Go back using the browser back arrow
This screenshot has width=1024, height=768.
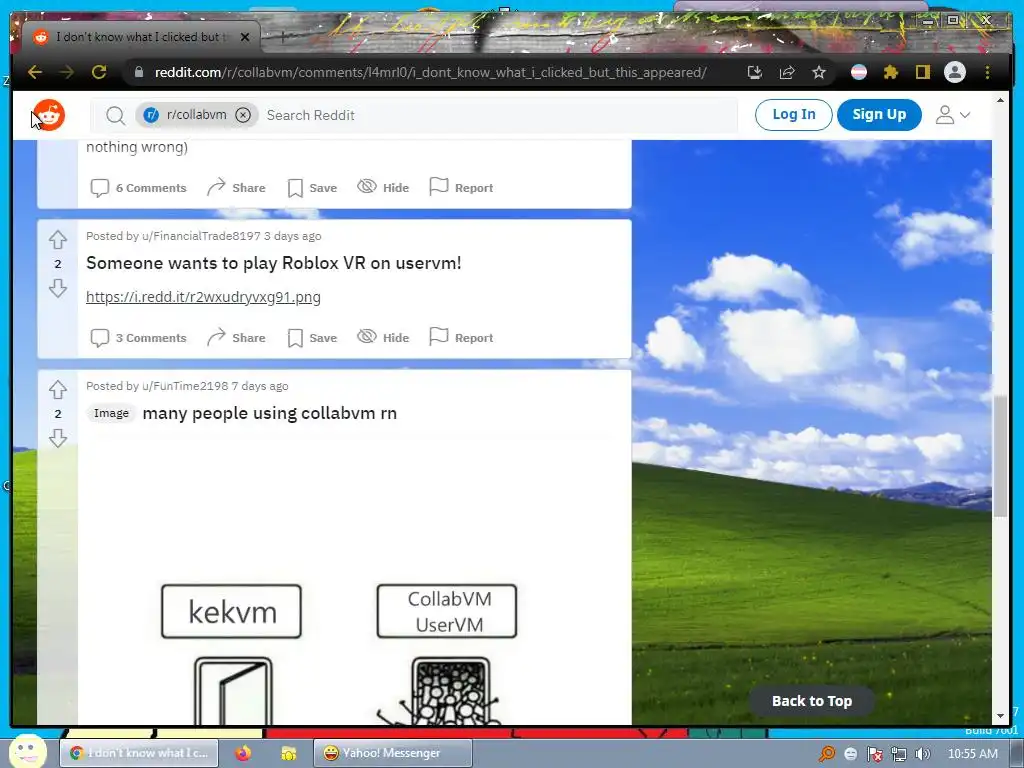coord(35,72)
